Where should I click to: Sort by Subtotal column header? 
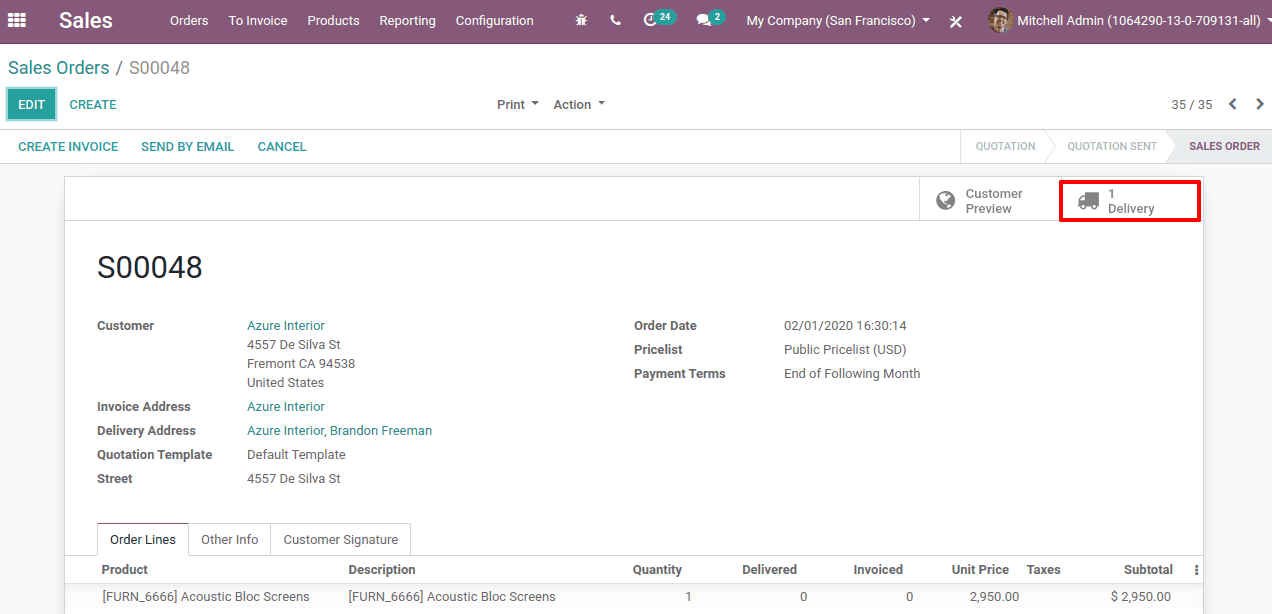(x=1148, y=570)
